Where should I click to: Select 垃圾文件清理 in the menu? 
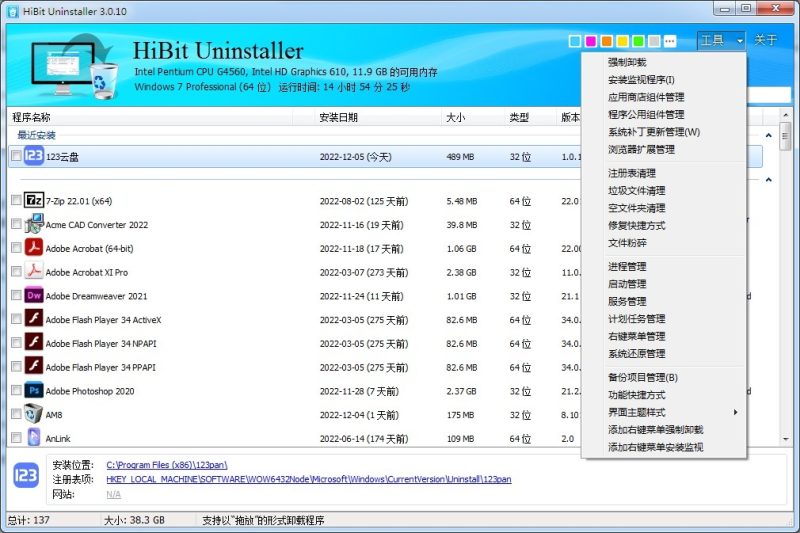pos(636,191)
